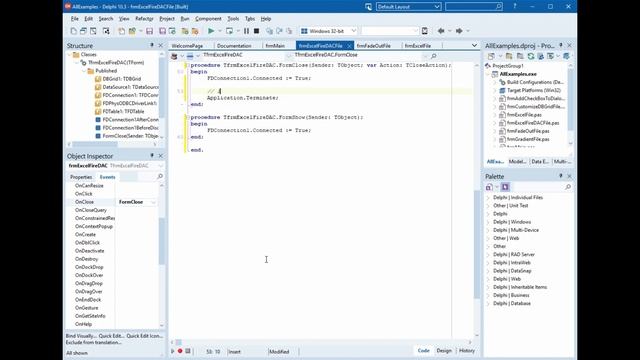This screenshot has width=640, height=360.
Task: Switch to the WelcomePage tab
Action: [187, 46]
